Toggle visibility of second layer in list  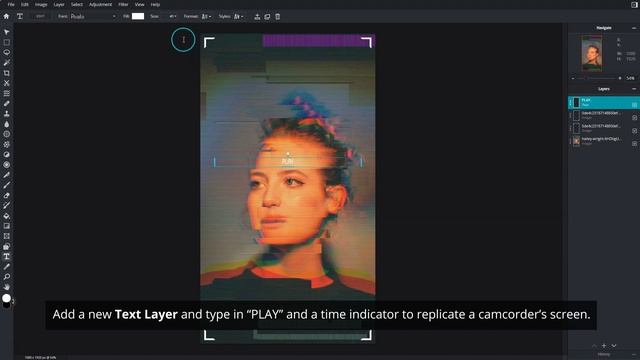click(634, 118)
